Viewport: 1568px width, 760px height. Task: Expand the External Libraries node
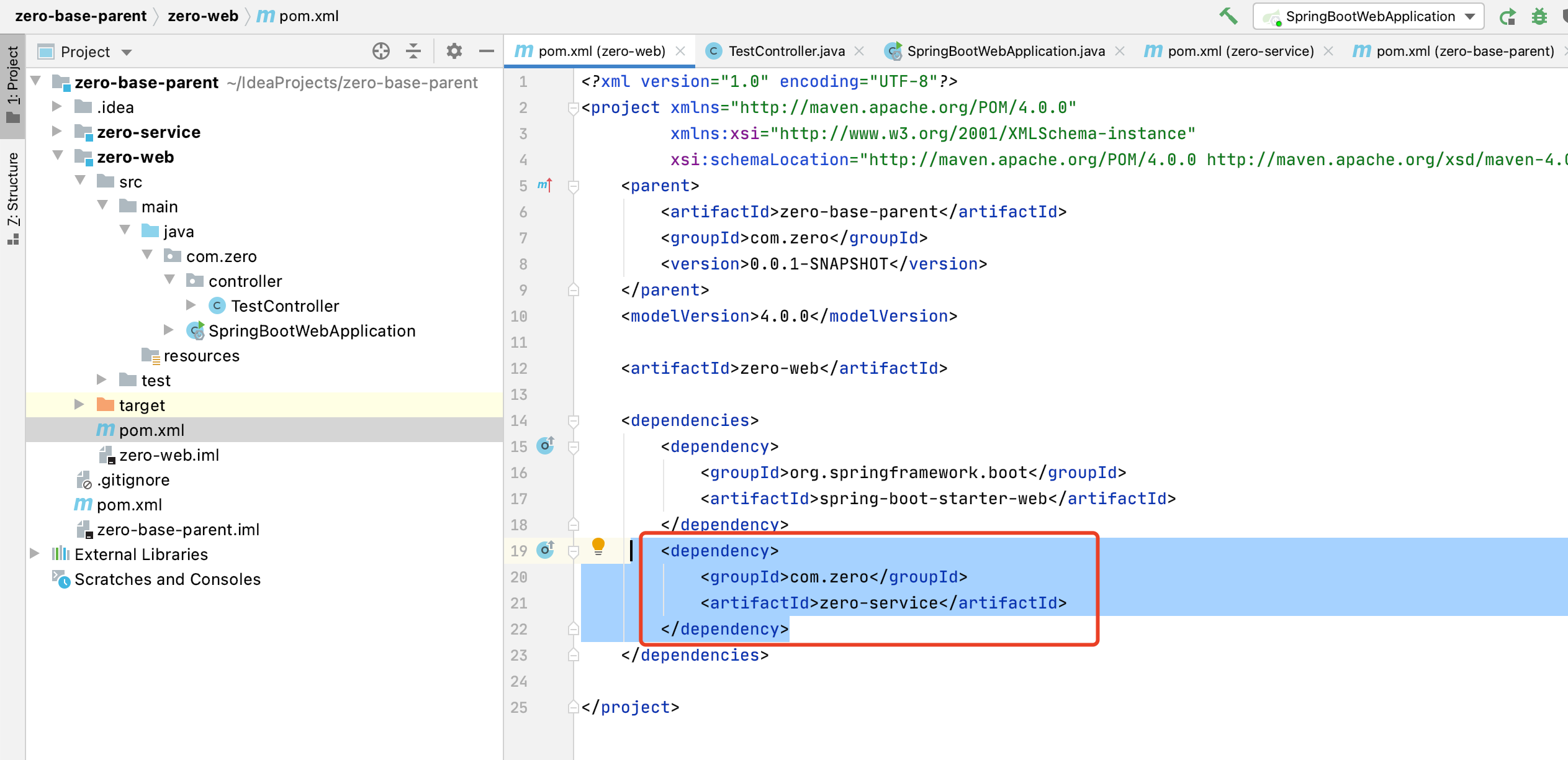pos(35,553)
